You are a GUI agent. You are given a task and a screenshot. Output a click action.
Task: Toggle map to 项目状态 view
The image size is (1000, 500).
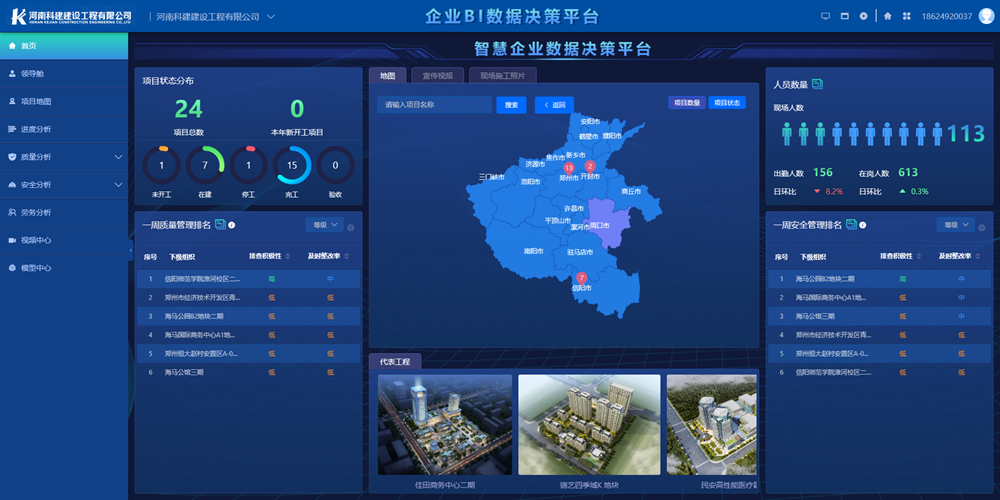[726, 103]
